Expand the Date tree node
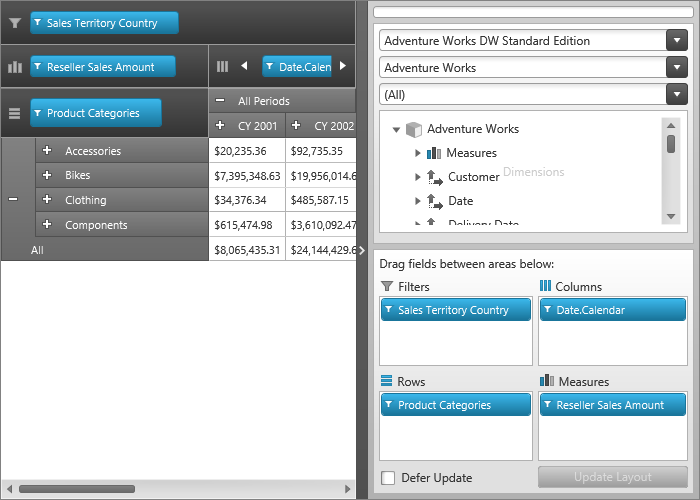This screenshot has width=700, height=500. click(x=417, y=201)
